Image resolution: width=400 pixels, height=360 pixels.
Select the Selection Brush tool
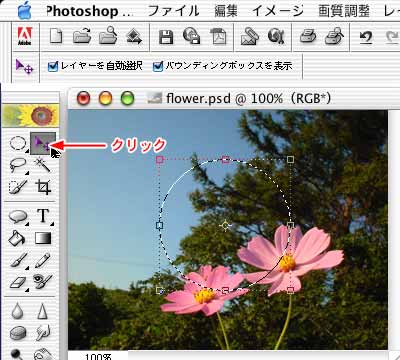click(x=17, y=187)
